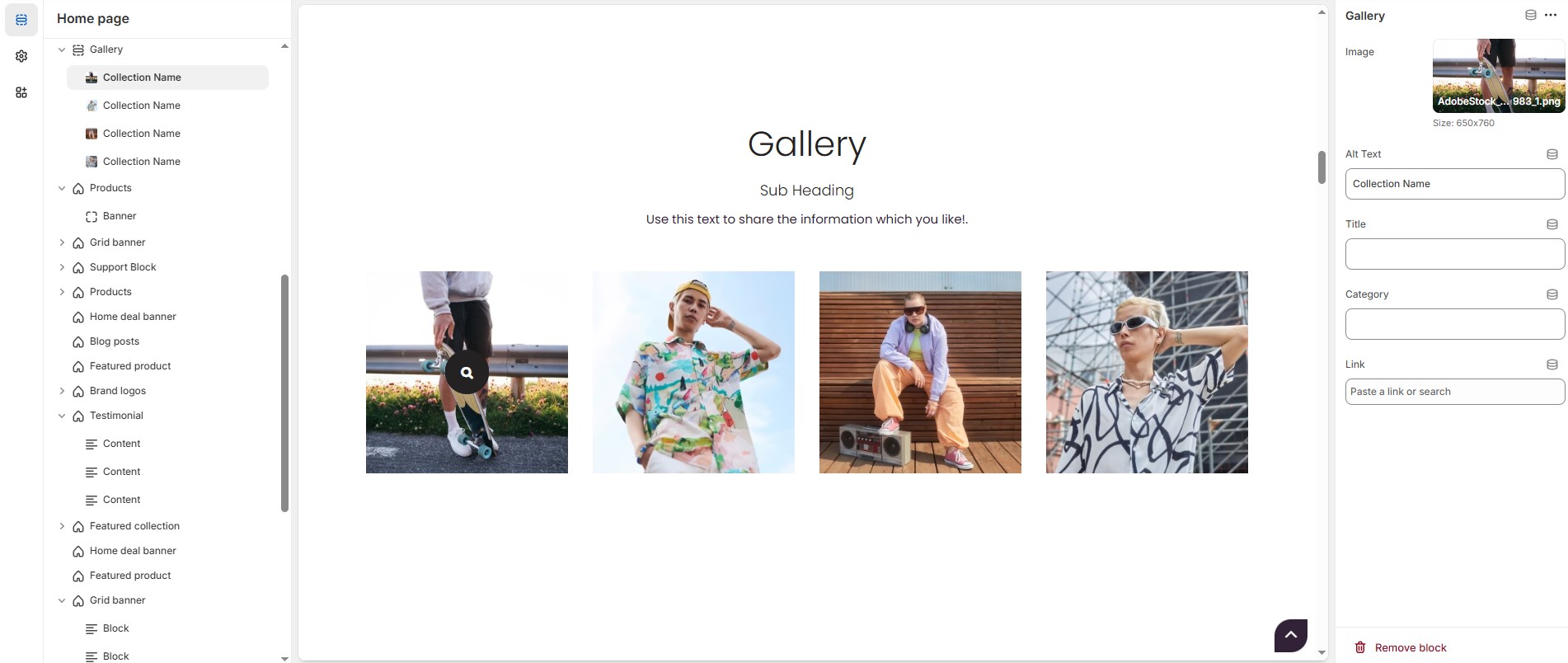The height and width of the screenshot is (663, 1568).
Task: Click the Title input field
Action: click(x=1454, y=254)
